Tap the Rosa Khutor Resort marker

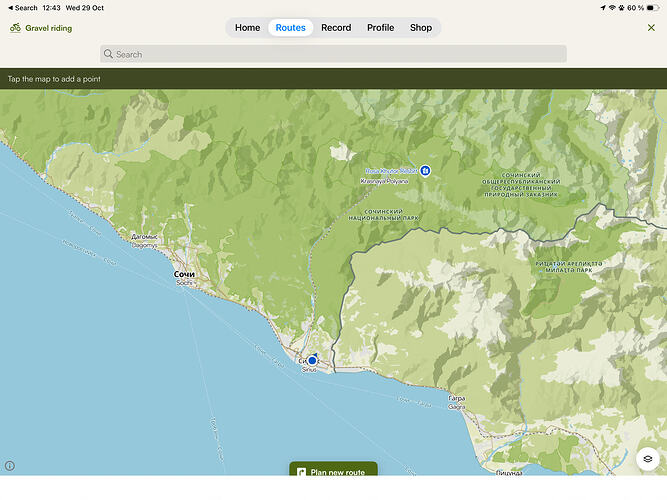click(x=425, y=171)
